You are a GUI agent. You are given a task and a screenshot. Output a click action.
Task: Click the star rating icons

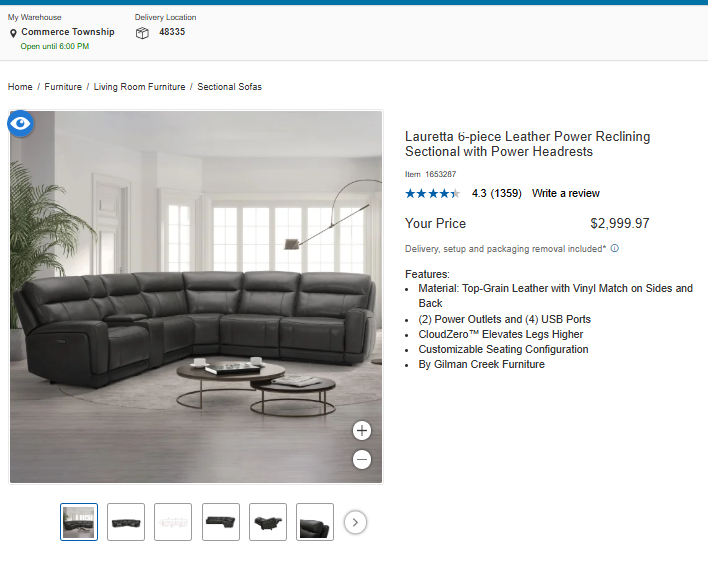coord(433,194)
